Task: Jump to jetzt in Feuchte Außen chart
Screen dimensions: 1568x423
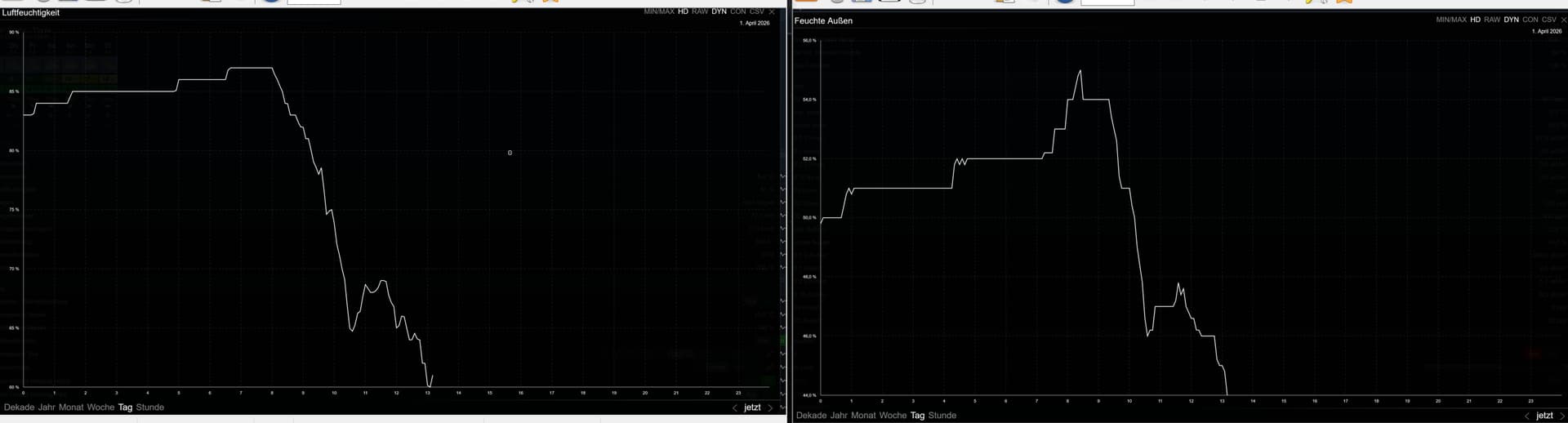Action: click(1544, 416)
